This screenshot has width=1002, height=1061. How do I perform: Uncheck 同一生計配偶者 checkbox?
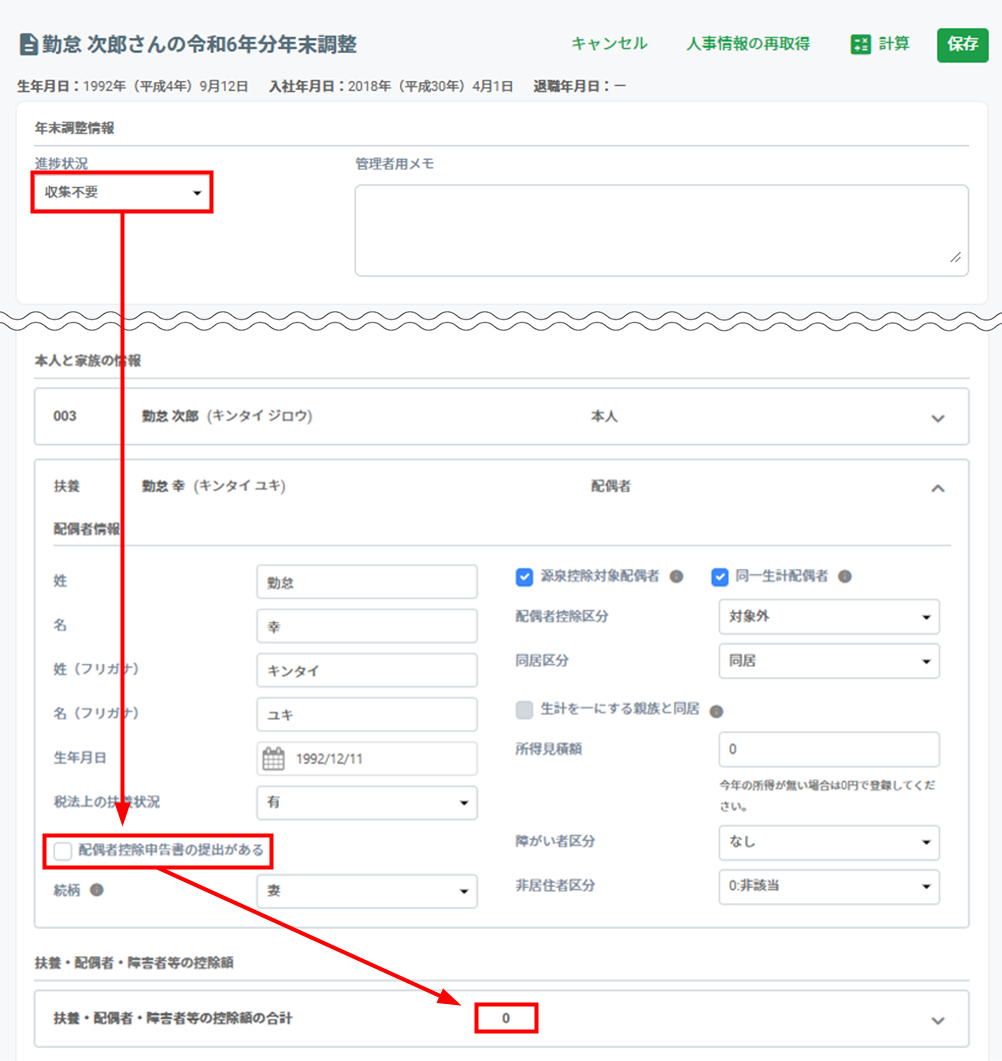pyautogui.click(x=720, y=577)
